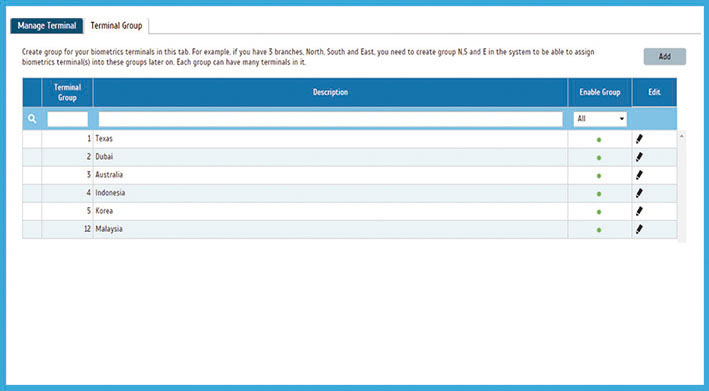Click the search magnifier icon

click(32, 119)
